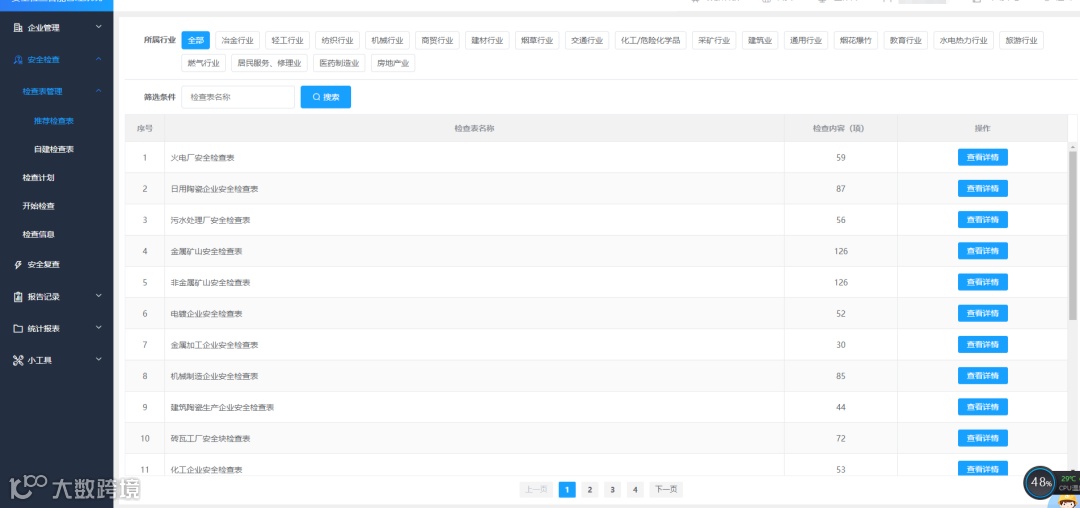Screen dimensions: 1080x508
Task: Filter by 烟花爆竹
Action: tap(856, 41)
